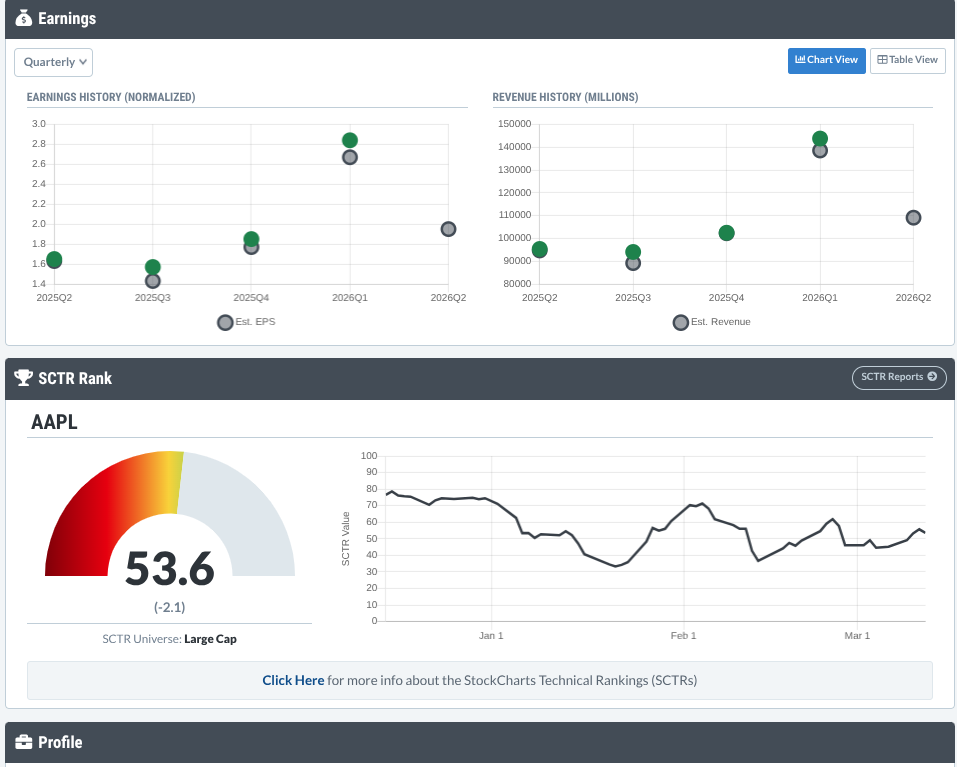The width and height of the screenshot is (957, 767).
Task: Click the SCTR Value axis label
Action: coord(345,539)
